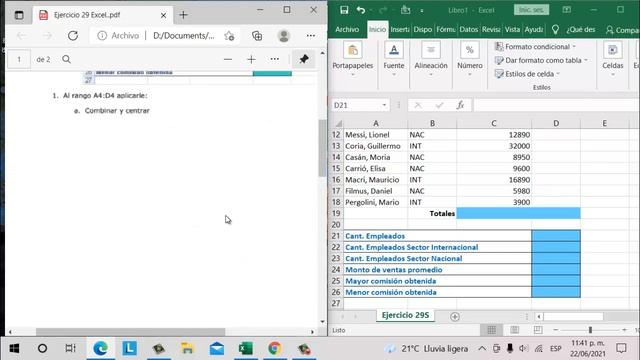Zoom in the PDF with plus
The image size is (640, 360).
click(251, 60)
